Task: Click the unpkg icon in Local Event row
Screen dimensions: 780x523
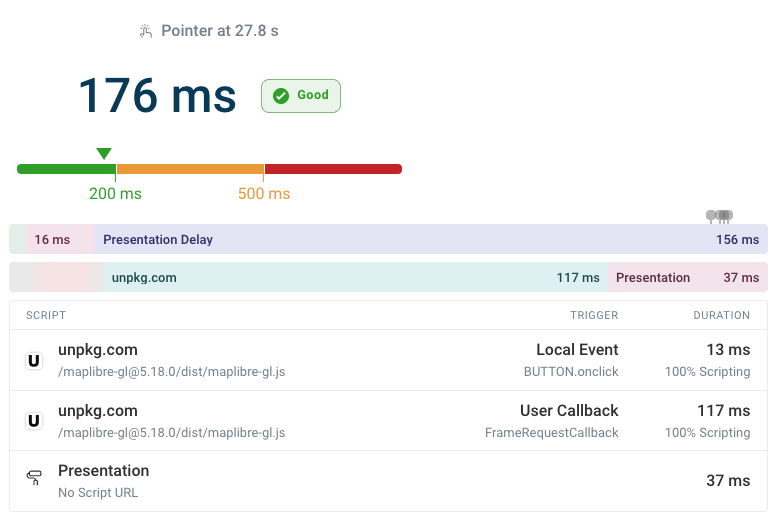Action: (x=34, y=361)
